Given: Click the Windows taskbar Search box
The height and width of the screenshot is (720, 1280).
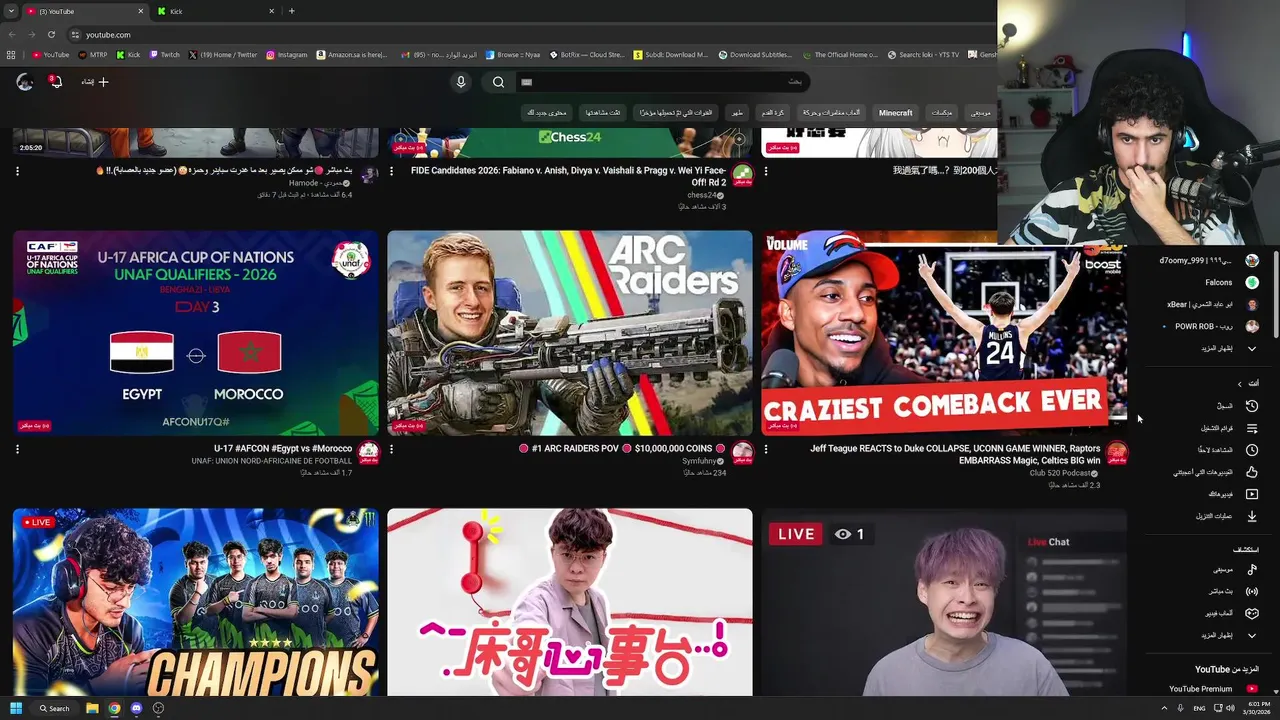Looking at the screenshot, I should (x=55, y=708).
